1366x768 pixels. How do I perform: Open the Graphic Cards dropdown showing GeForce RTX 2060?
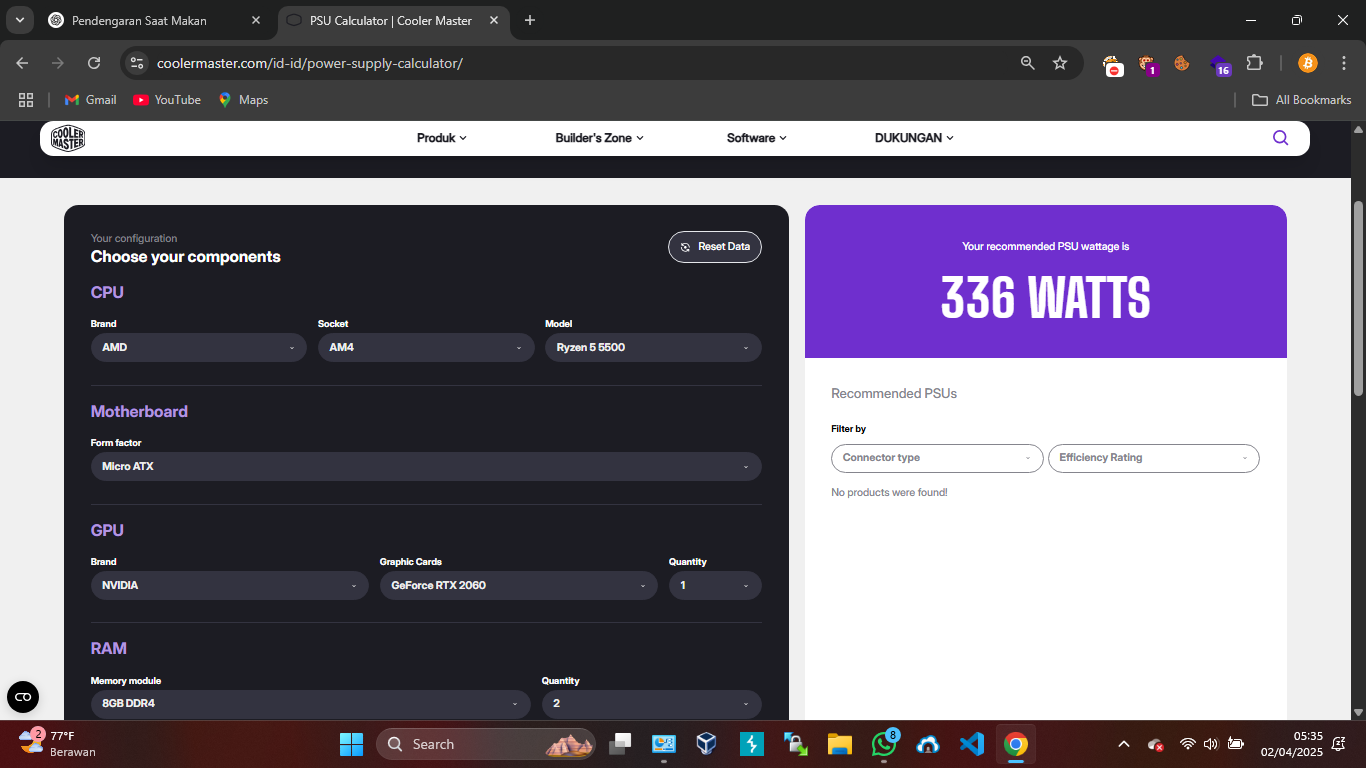coord(518,586)
